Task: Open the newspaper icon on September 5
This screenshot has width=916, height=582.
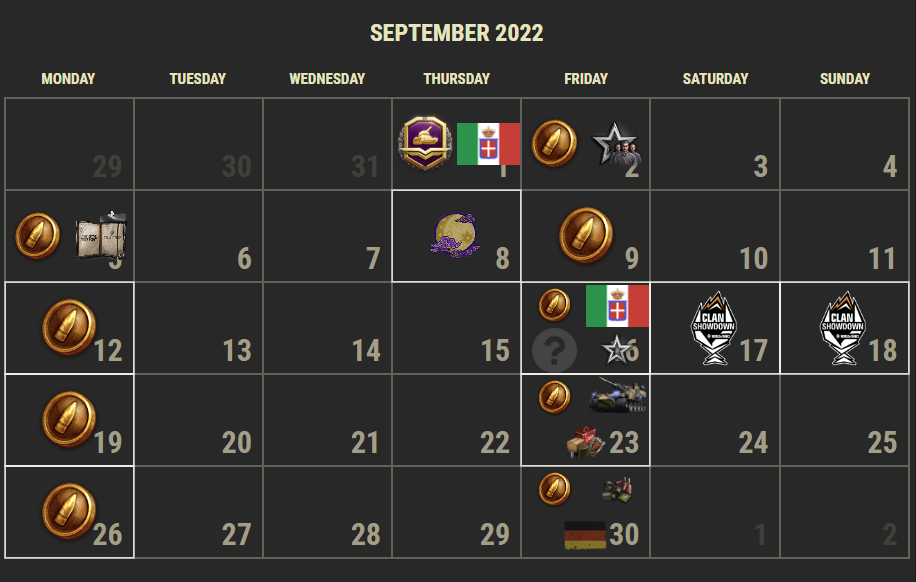Action: [x=101, y=235]
